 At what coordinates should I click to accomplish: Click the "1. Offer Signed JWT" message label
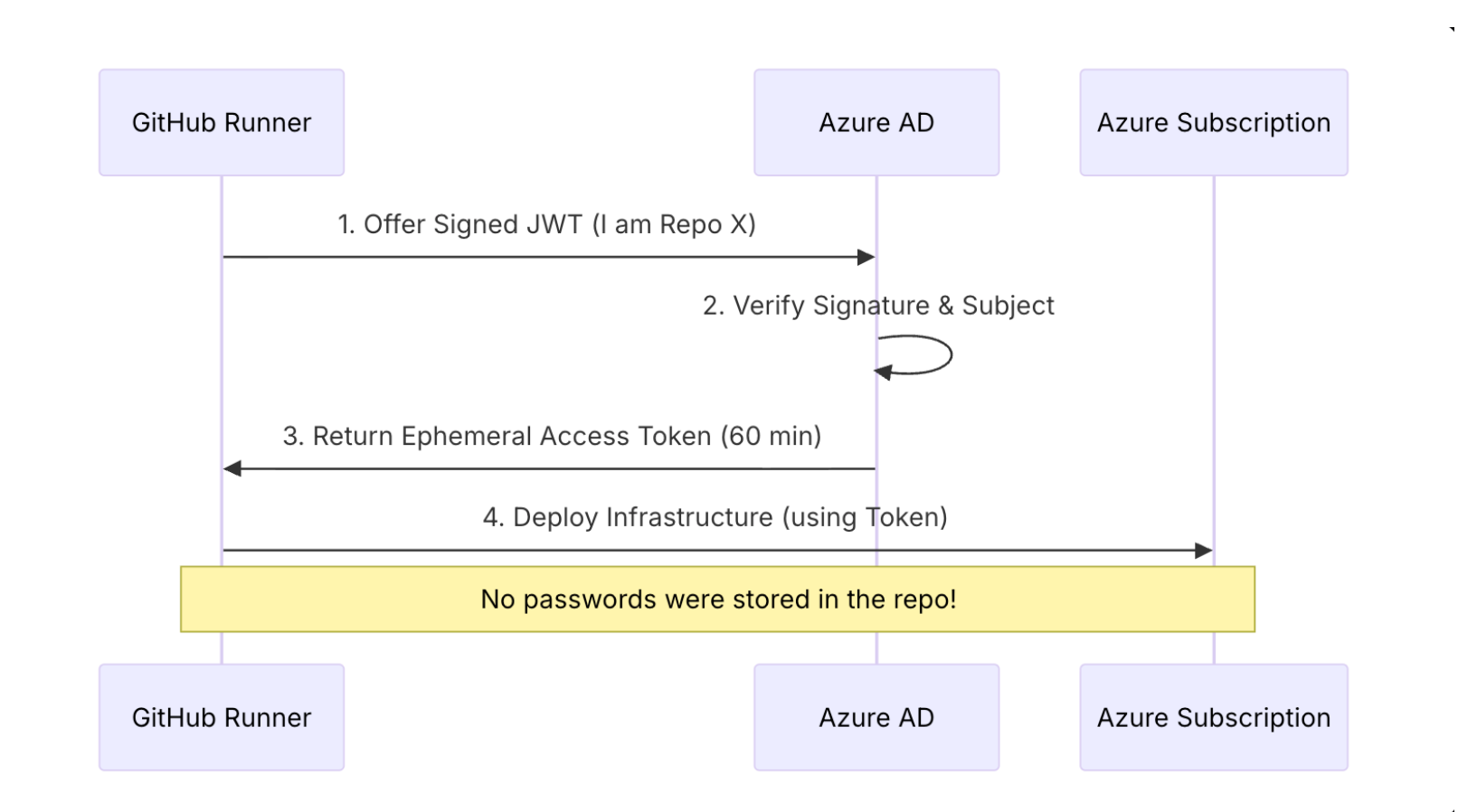[546, 224]
